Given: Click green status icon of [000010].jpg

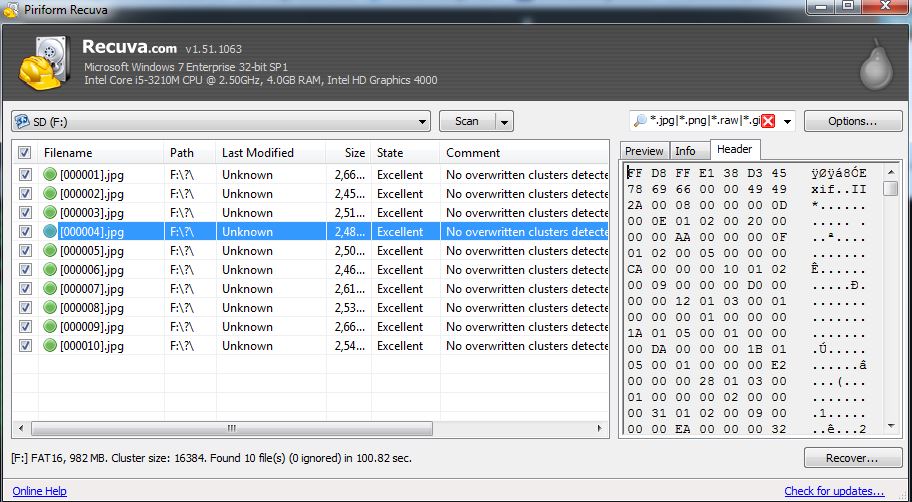Looking at the screenshot, I should (x=50, y=346).
